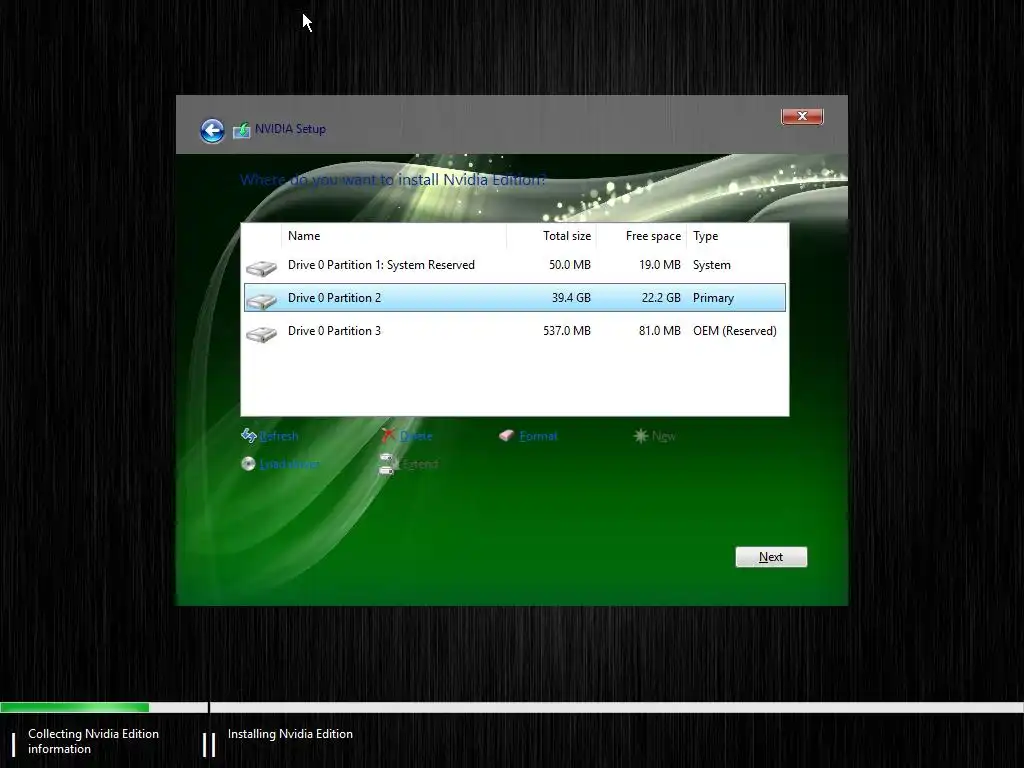
Task: Click the OEM (Reserved) type cell
Action: coord(735,331)
